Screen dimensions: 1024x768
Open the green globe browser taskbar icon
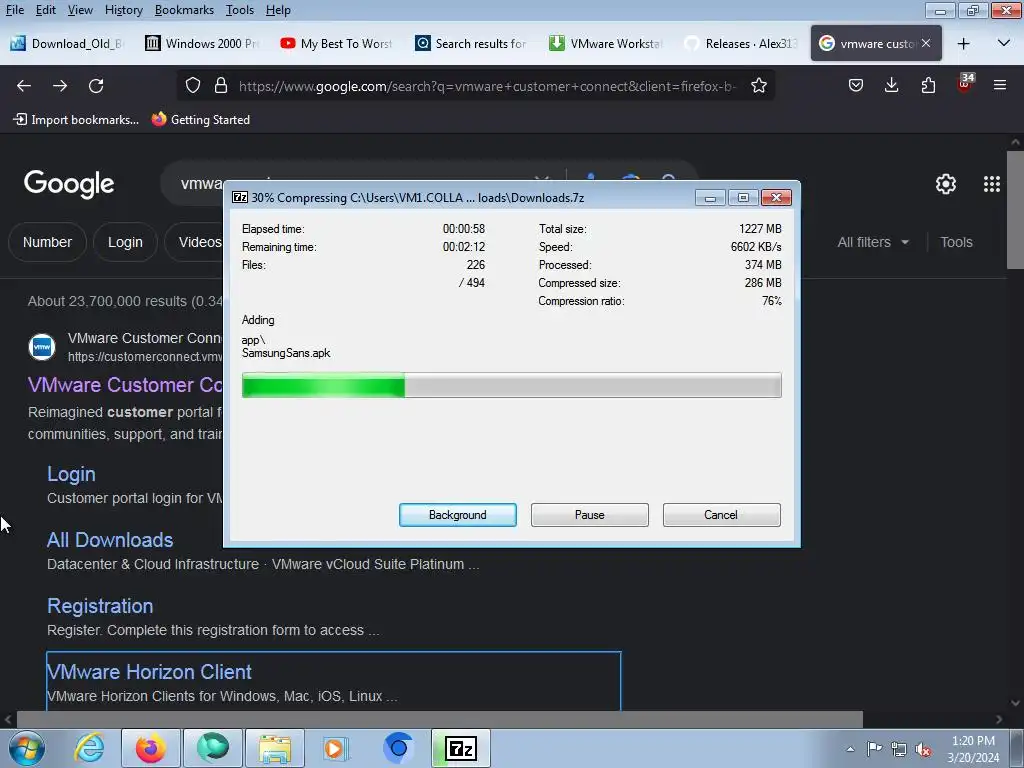point(213,748)
